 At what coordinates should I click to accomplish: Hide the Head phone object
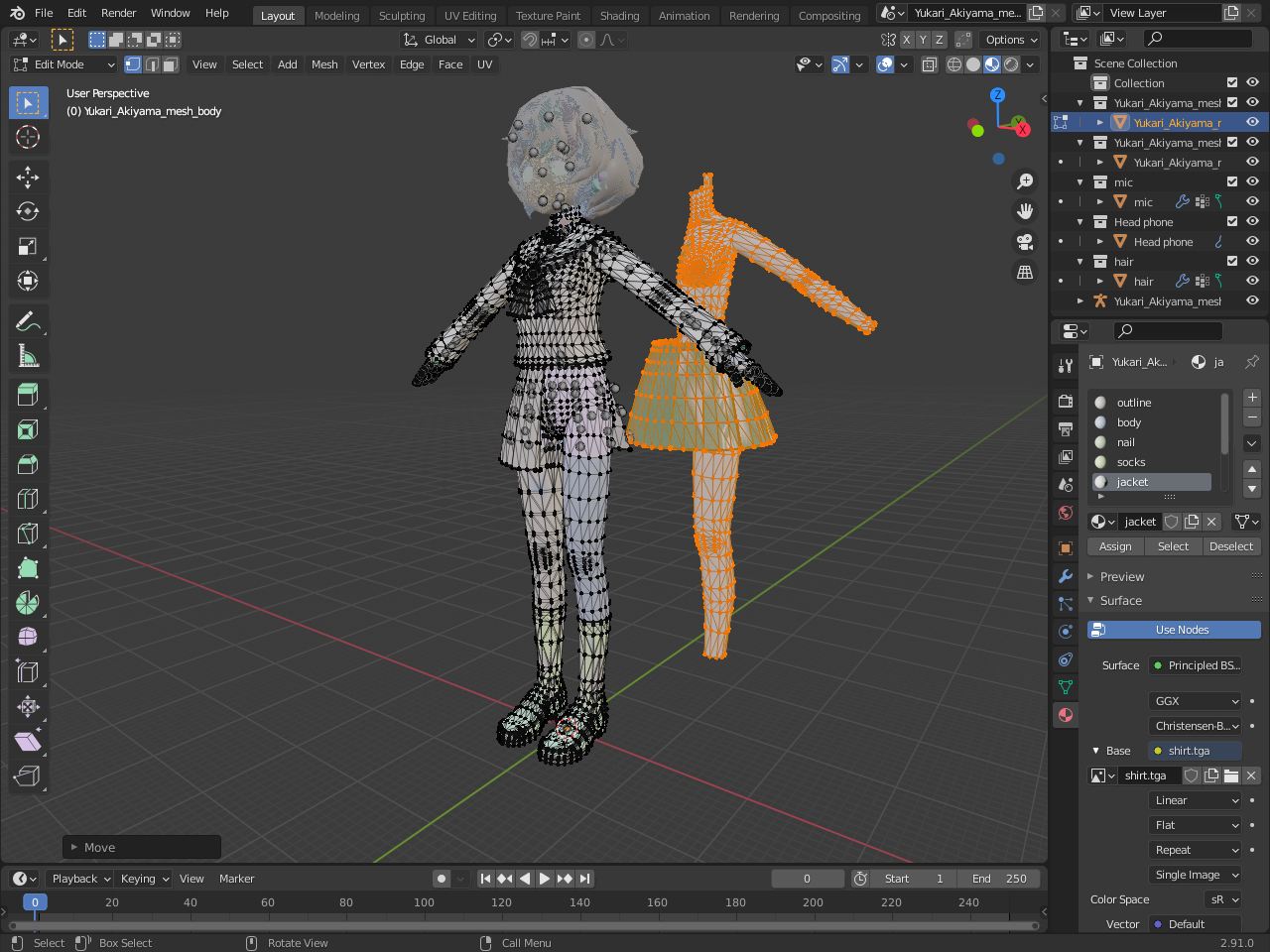point(1252,242)
